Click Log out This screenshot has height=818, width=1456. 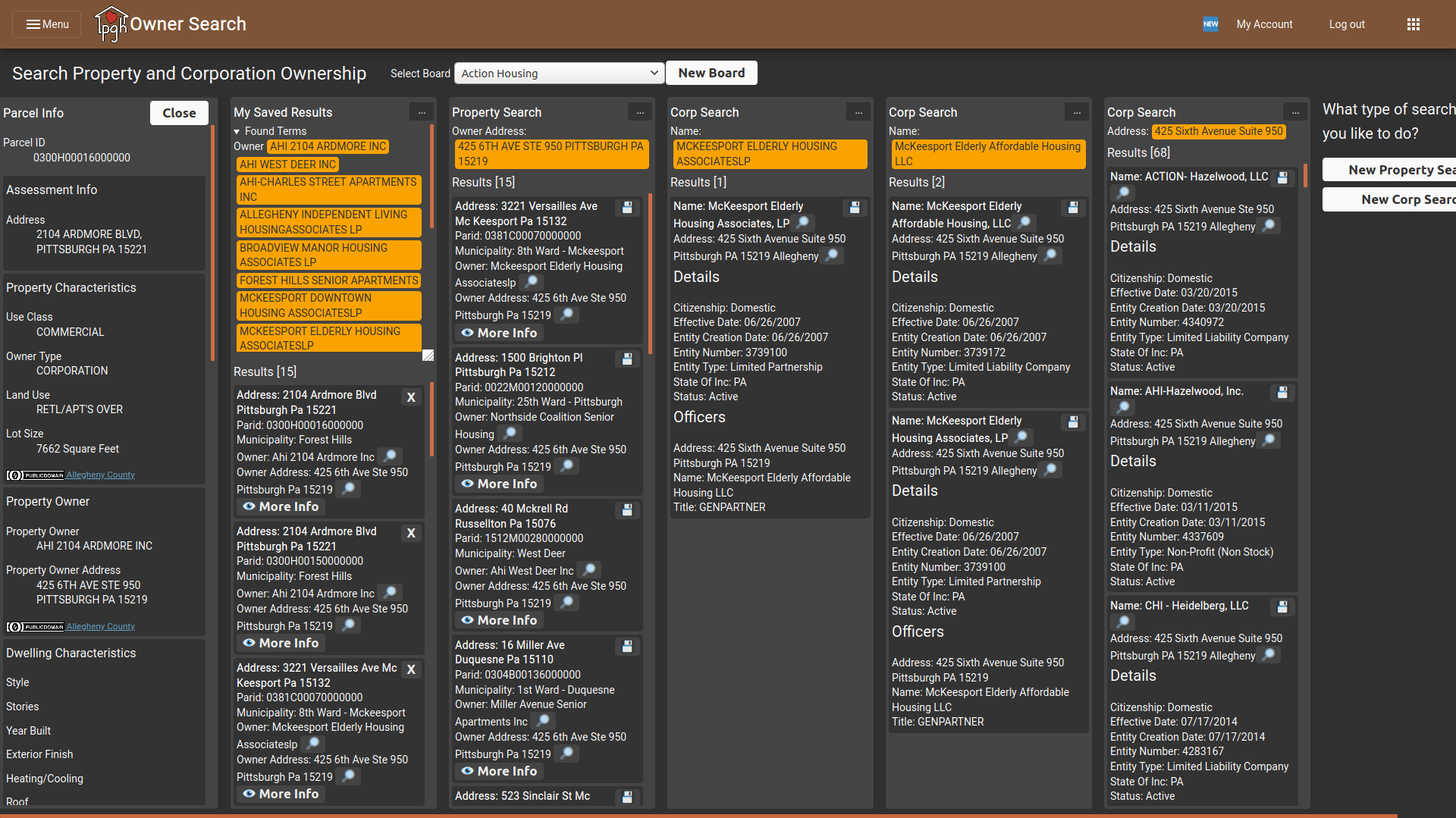point(1347,24)
